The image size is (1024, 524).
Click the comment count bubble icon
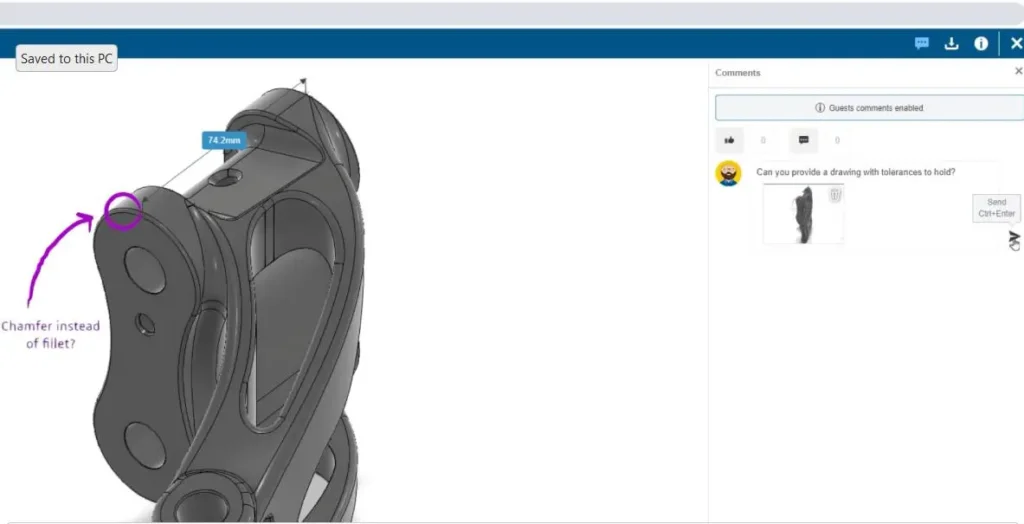[x=804, y=140]
